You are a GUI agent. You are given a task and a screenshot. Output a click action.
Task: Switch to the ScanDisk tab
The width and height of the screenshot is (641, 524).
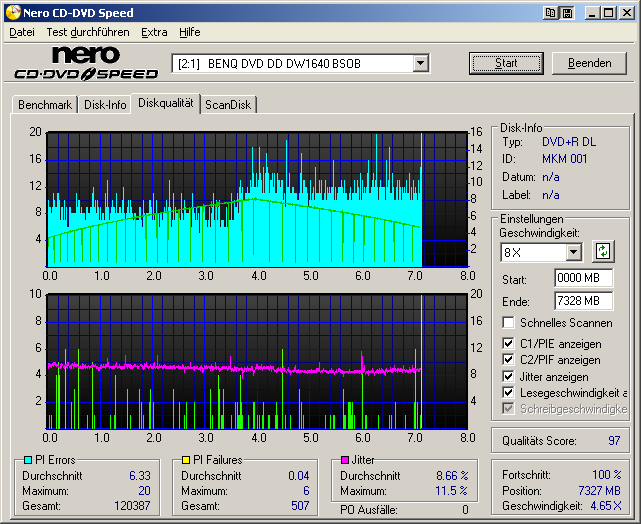pos(229,105)
